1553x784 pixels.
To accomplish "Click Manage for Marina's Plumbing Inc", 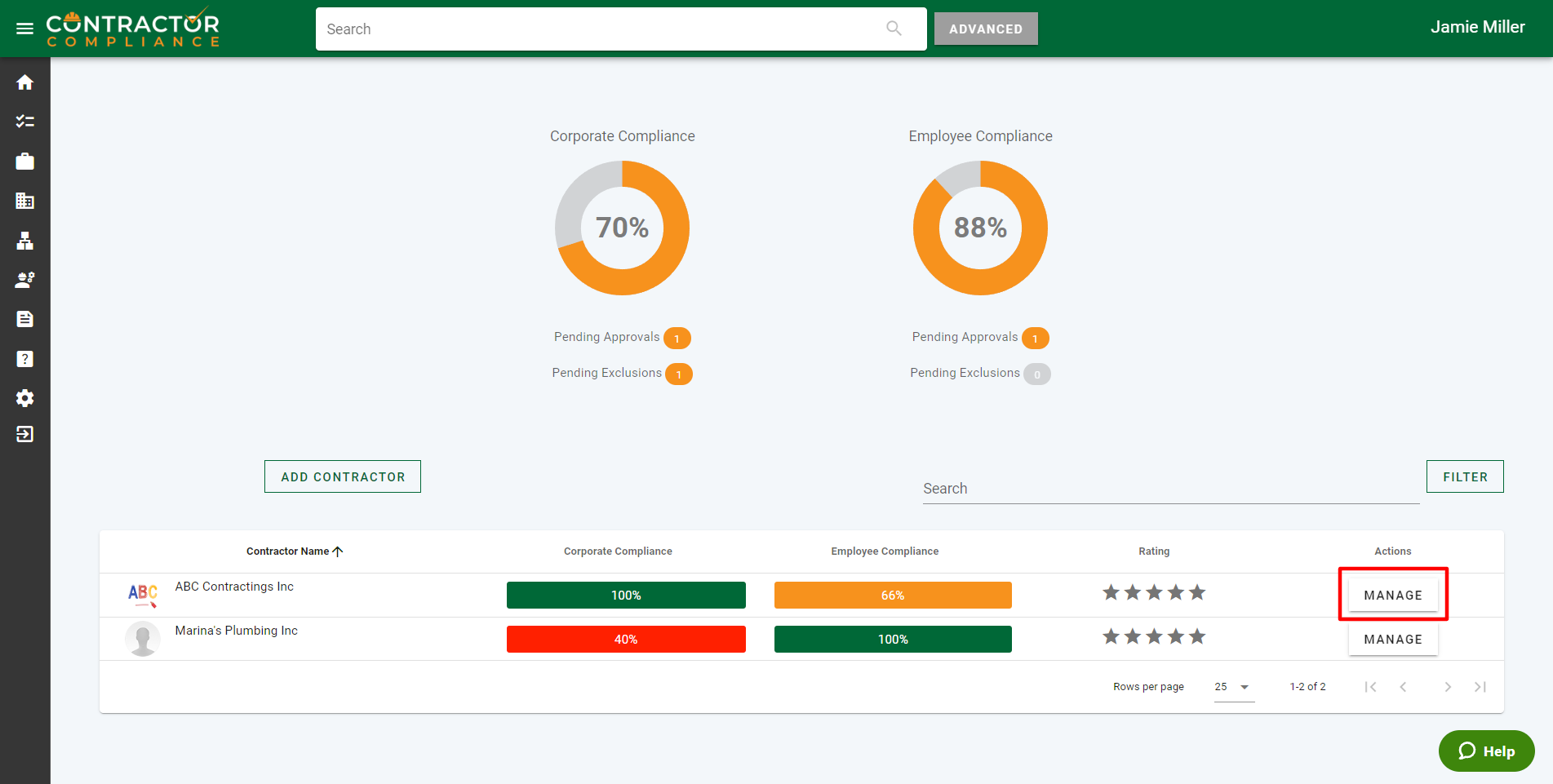I will (x=1392, y=640).
